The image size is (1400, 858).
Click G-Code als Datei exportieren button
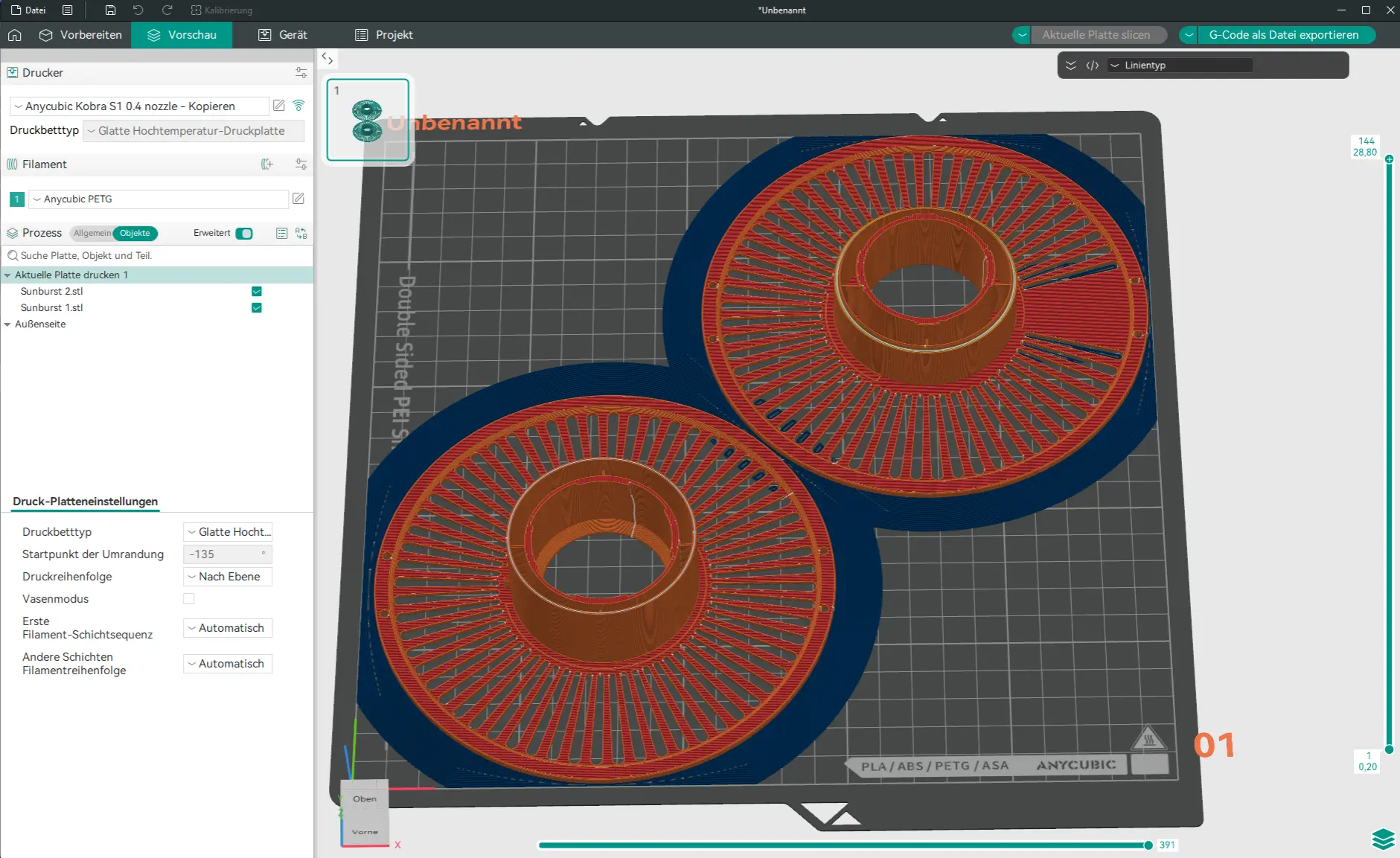click(1283, 35)
